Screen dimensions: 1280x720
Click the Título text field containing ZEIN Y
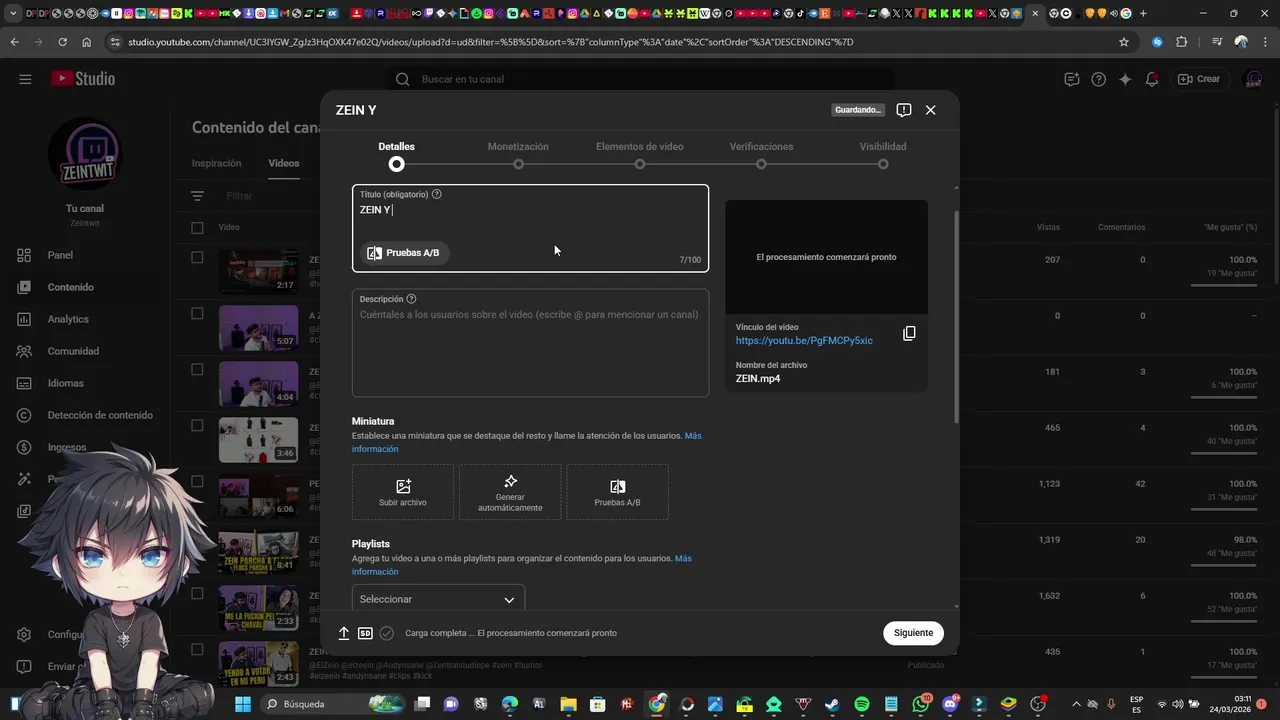click(530, 228)
